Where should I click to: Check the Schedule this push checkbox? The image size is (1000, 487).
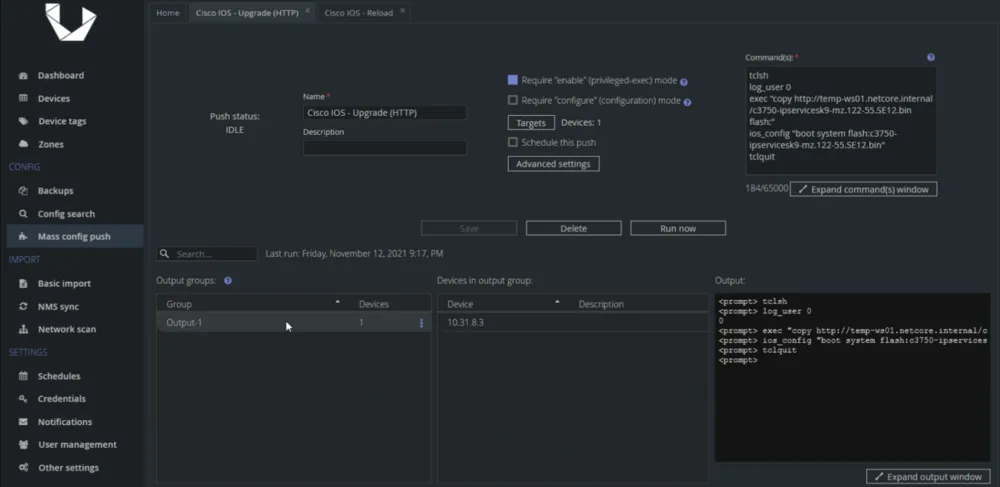click(513, 142)
